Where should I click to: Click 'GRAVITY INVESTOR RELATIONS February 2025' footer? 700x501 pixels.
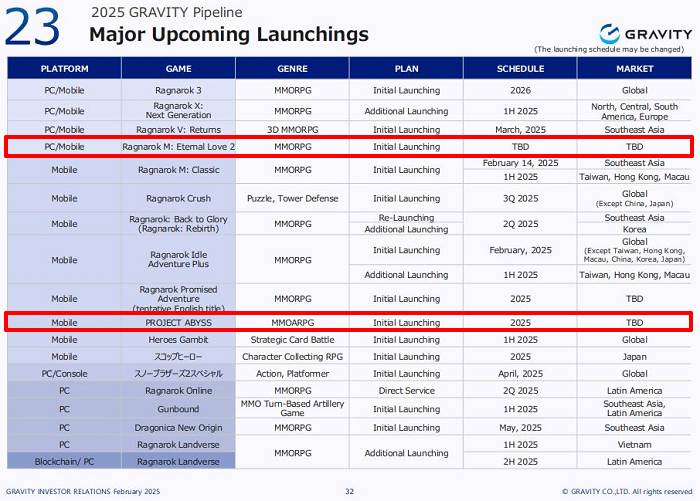83,491
